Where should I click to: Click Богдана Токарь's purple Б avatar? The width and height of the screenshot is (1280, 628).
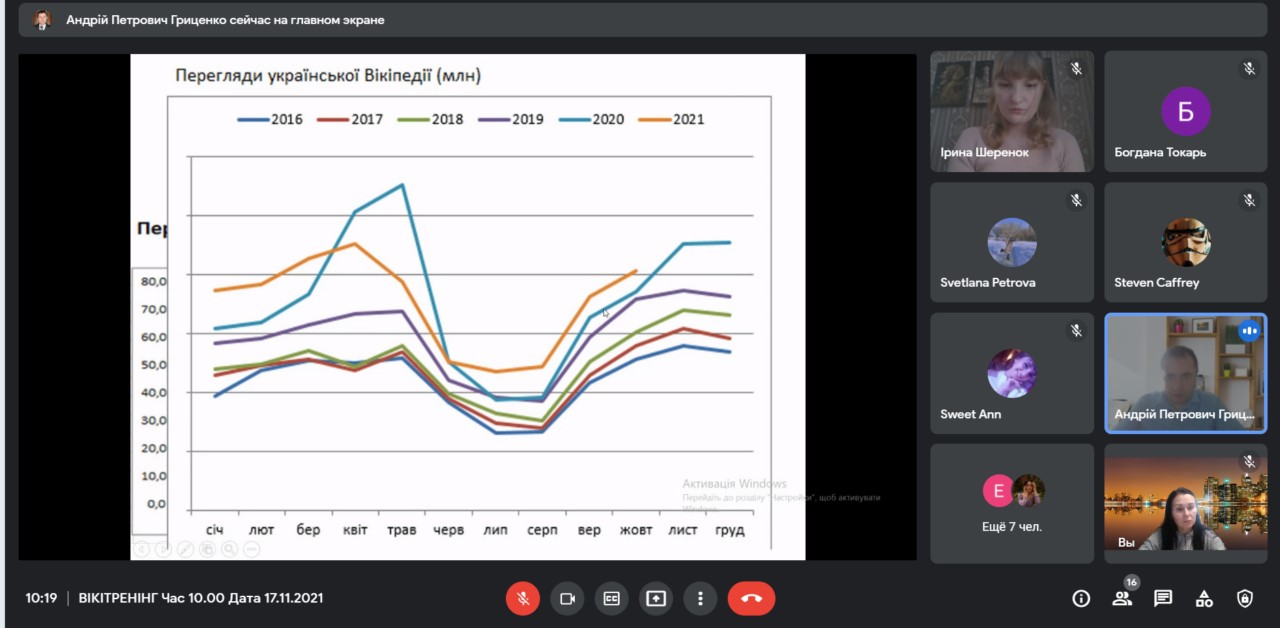click(1186, 111)
